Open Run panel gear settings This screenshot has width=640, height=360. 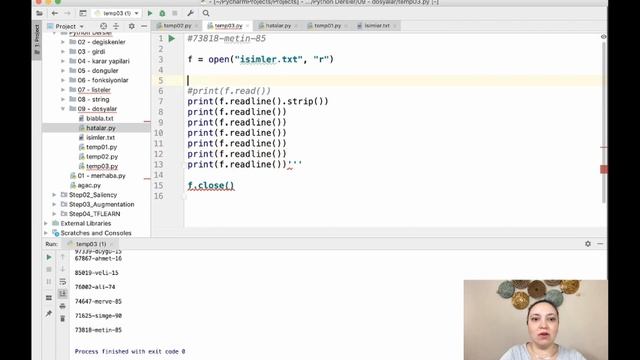click(x=588, y=244)
